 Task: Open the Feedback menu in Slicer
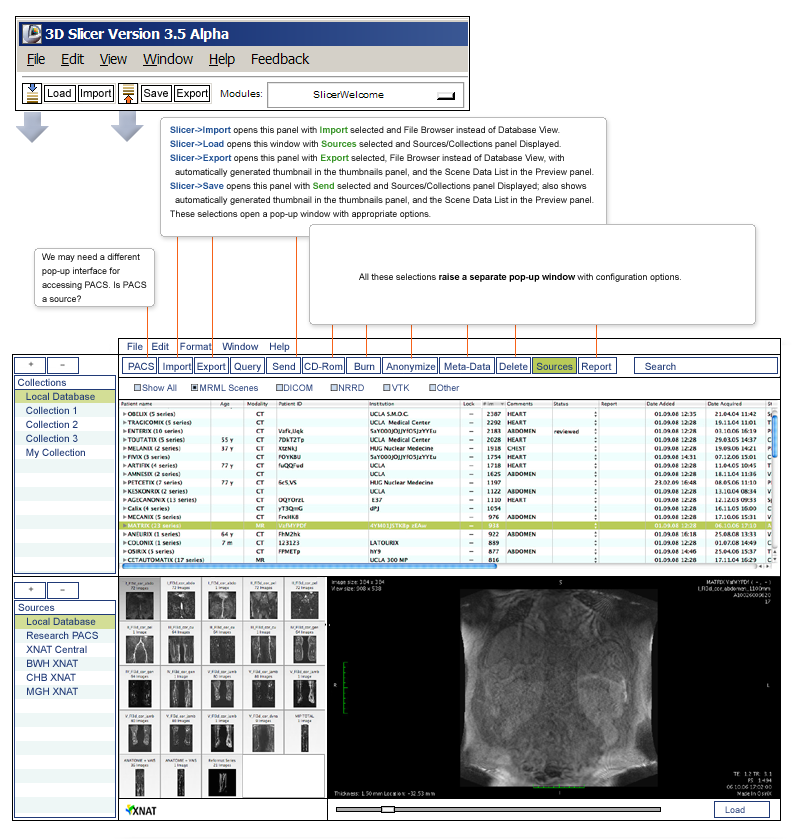(280, 59)
